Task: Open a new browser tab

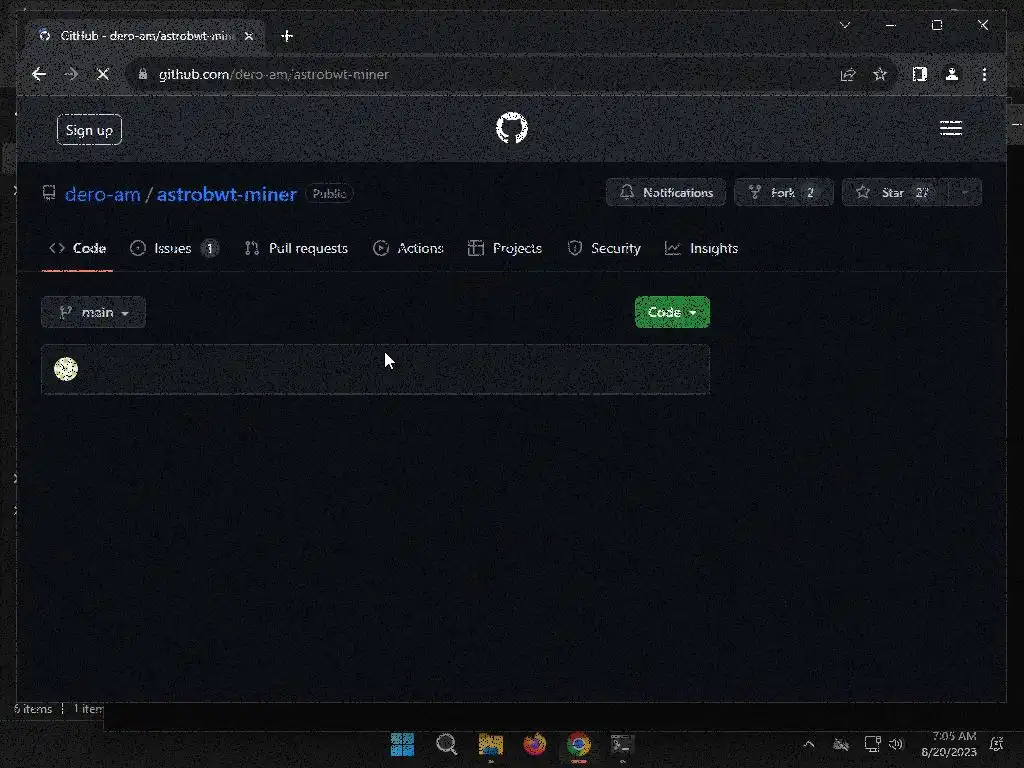Action: click(x=287, y=36)
